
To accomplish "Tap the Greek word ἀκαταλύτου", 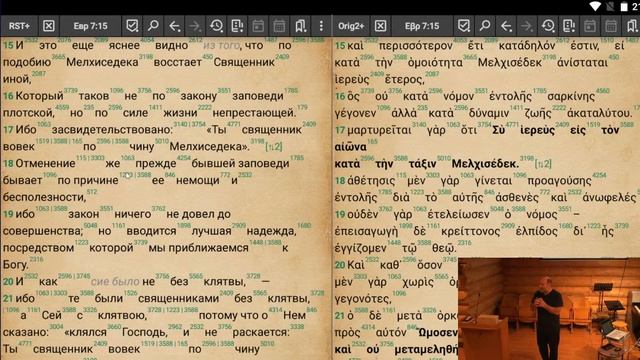I will pyautogui.click(x=599, y=113).
